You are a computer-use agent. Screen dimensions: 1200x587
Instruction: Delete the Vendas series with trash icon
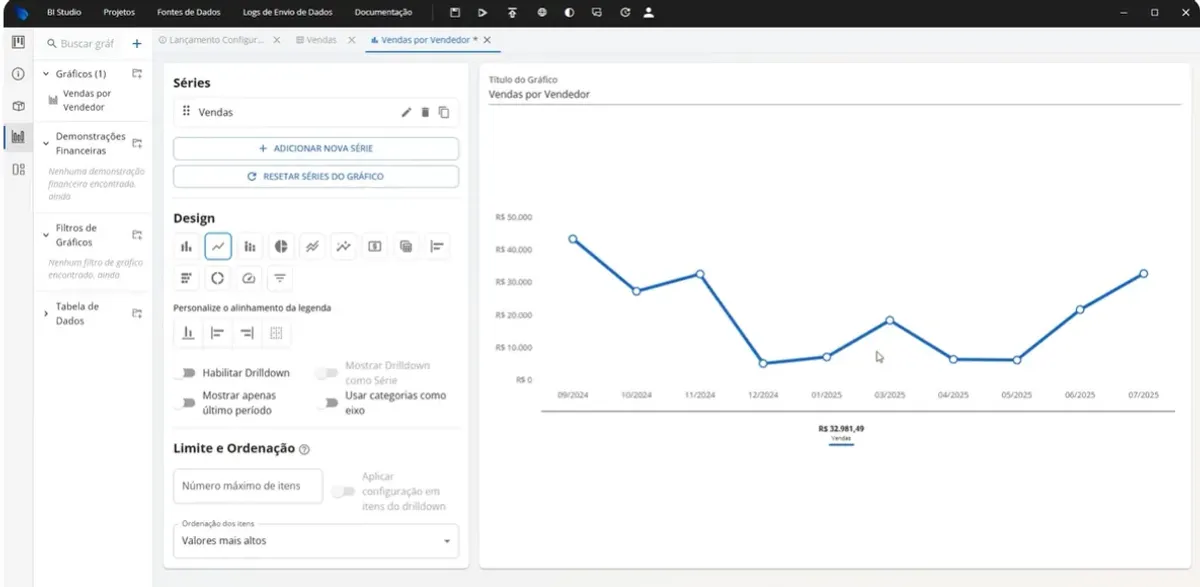tap(425, 112)
